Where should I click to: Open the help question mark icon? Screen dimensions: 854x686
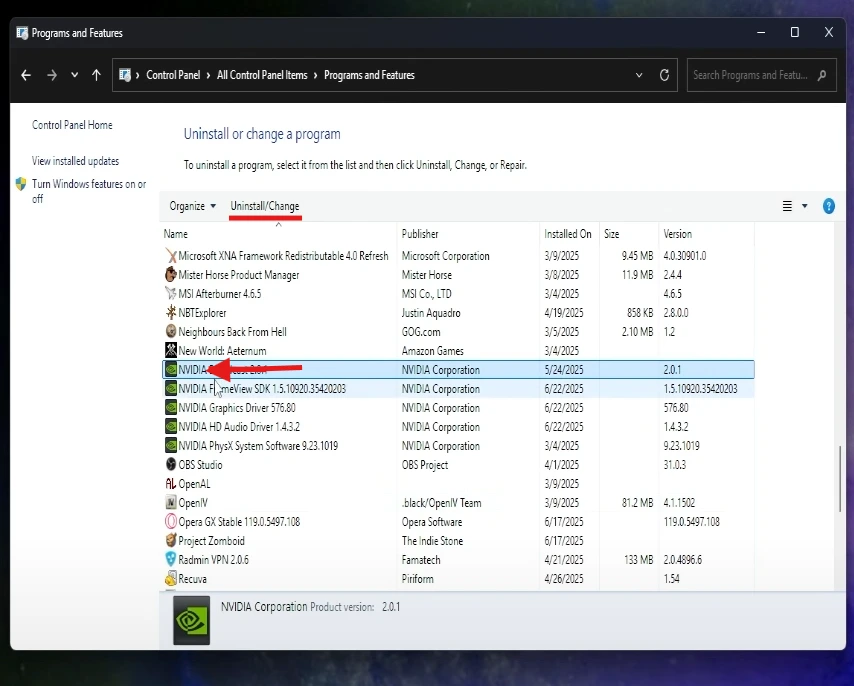coord(828,206)
